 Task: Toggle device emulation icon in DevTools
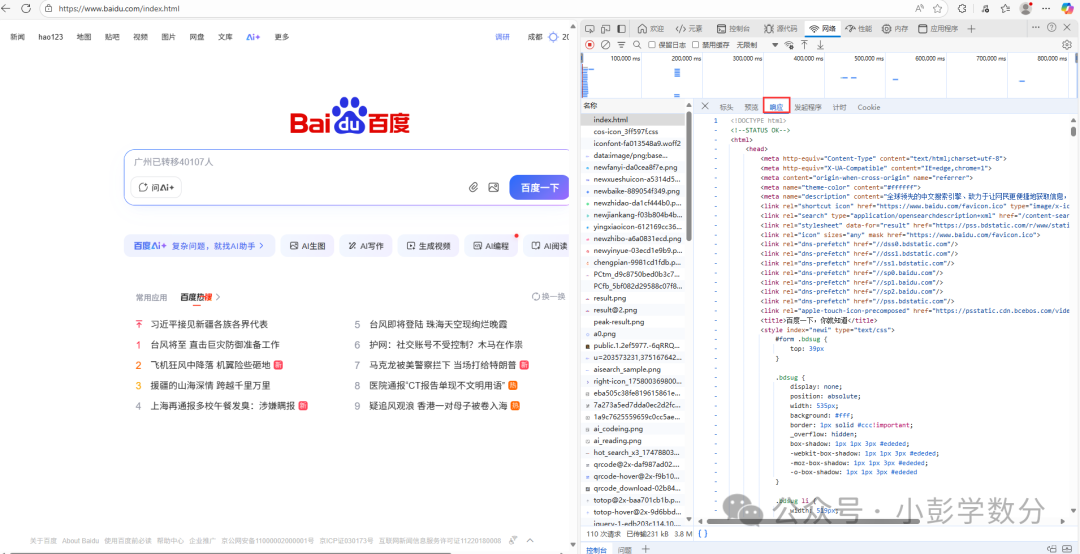pos(605,28)
